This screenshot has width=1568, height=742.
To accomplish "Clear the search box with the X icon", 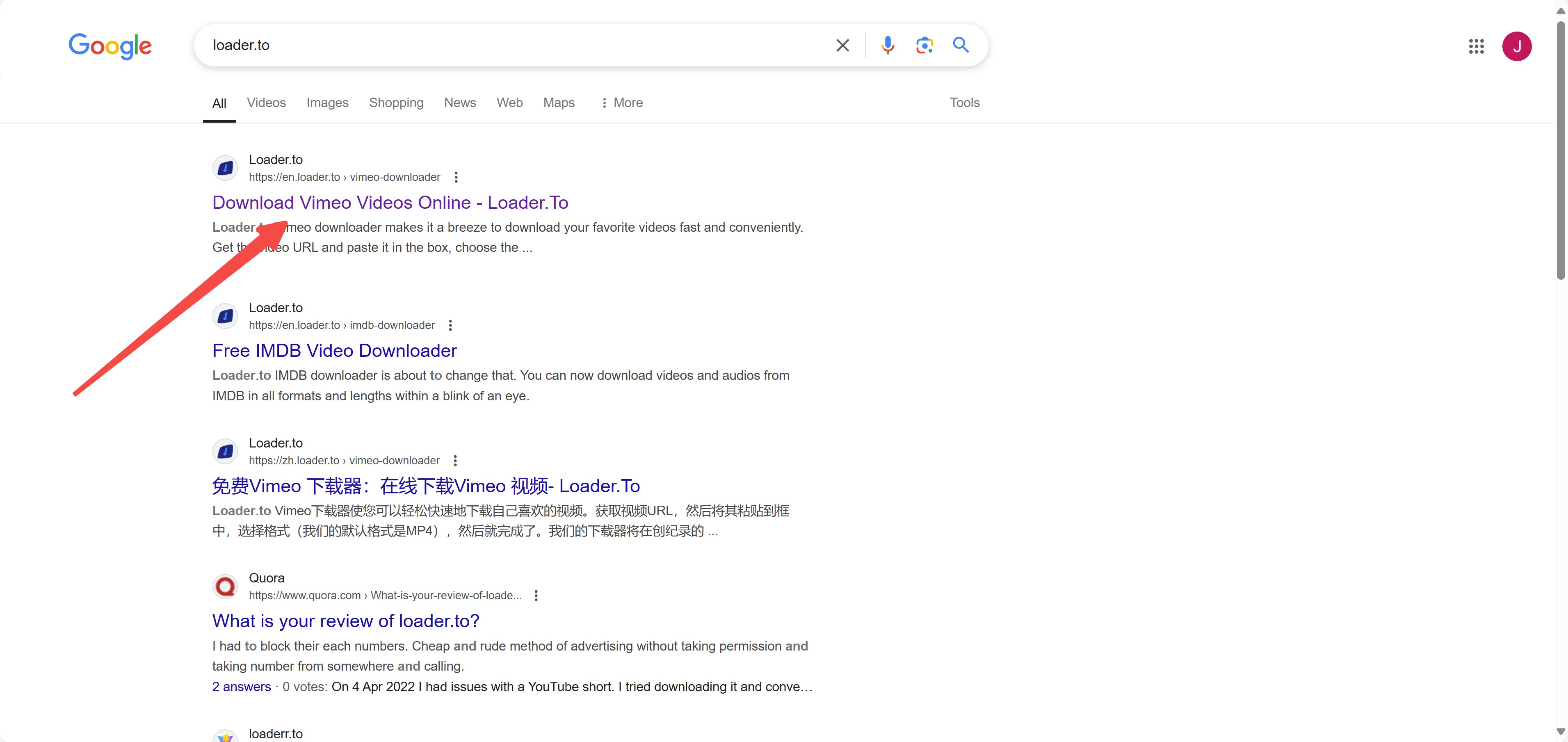I will [842, 45].
